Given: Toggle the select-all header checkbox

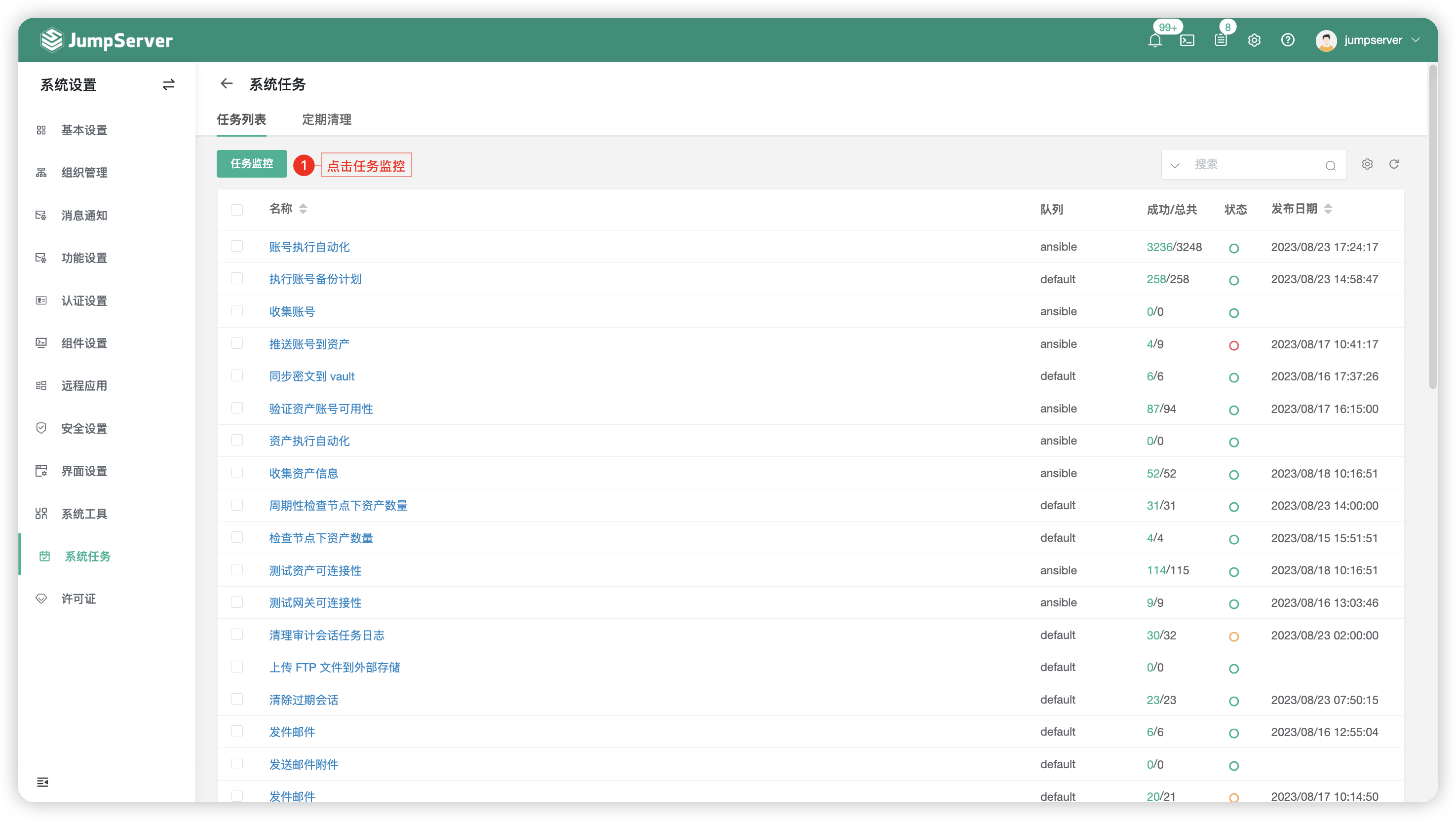Looking at the screenshot, I should pyautogui.click(x=237, y=210).
